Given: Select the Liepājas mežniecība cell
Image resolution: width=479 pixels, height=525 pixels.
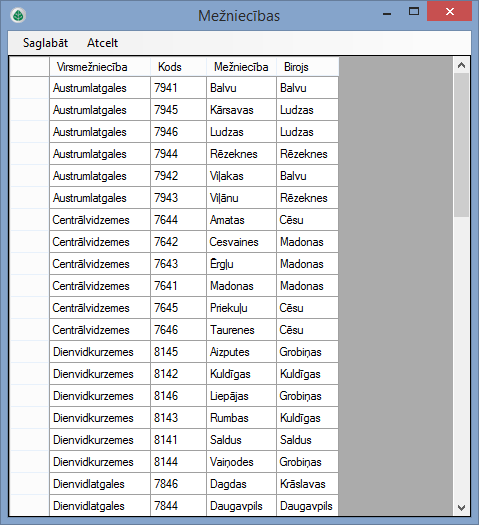Looking at the screenshot, I should (x=241, y=396).
